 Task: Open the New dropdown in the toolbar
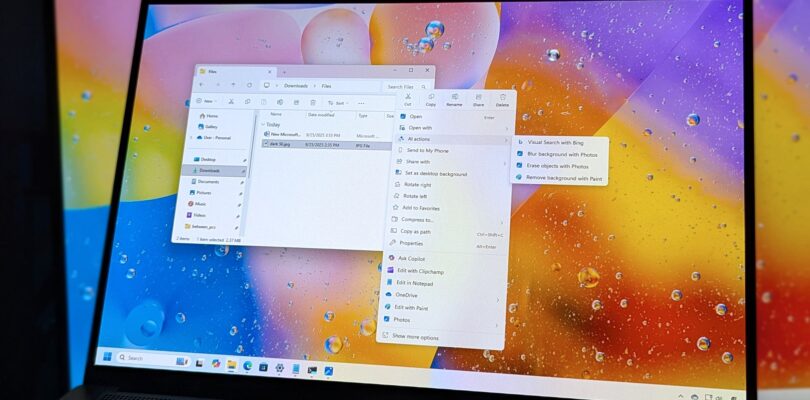(x=208, y=101)
